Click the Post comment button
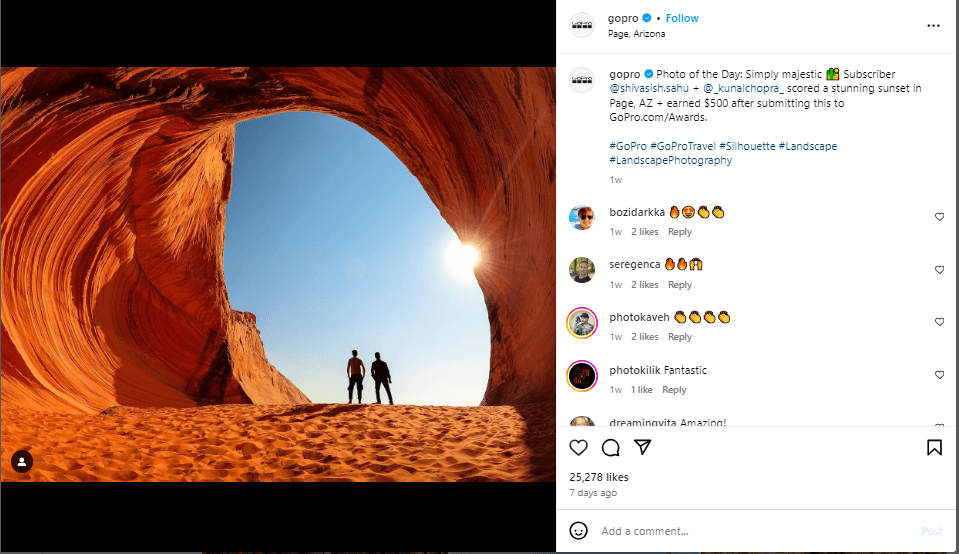The image size is (959, 554). click(x=931, y=531)
